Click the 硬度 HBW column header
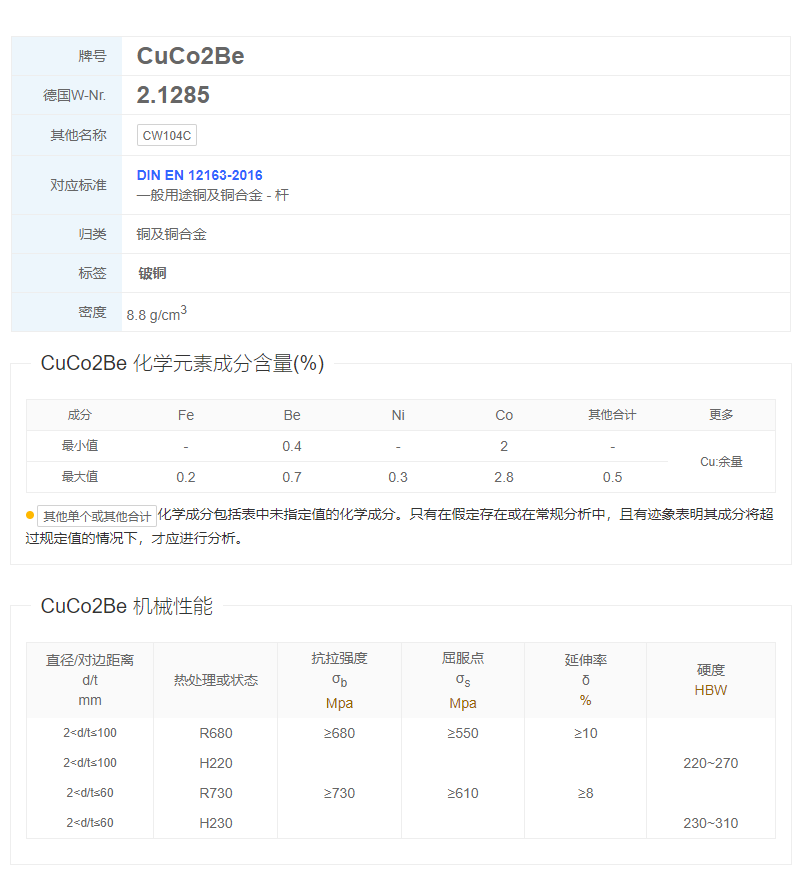Viewport: 800px width, 880px height. point(711,680)
